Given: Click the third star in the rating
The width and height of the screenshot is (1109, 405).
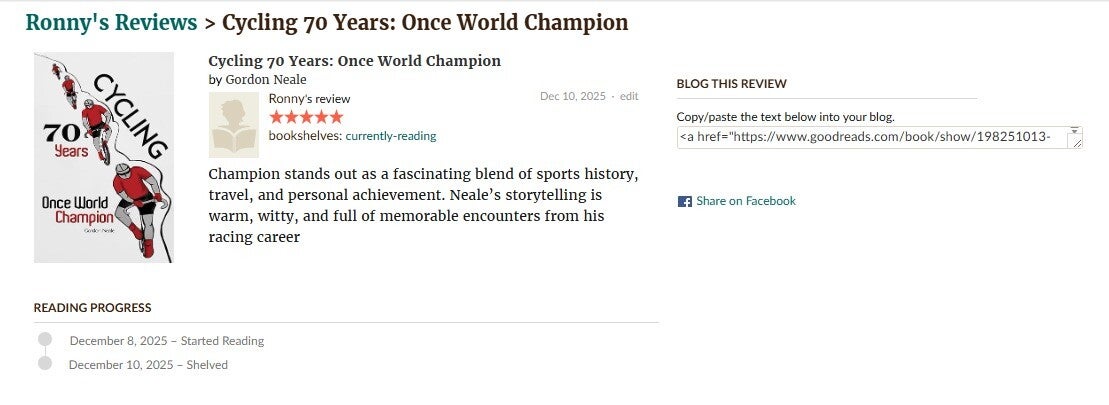Looking at the screenshot, I should point(306,117).
